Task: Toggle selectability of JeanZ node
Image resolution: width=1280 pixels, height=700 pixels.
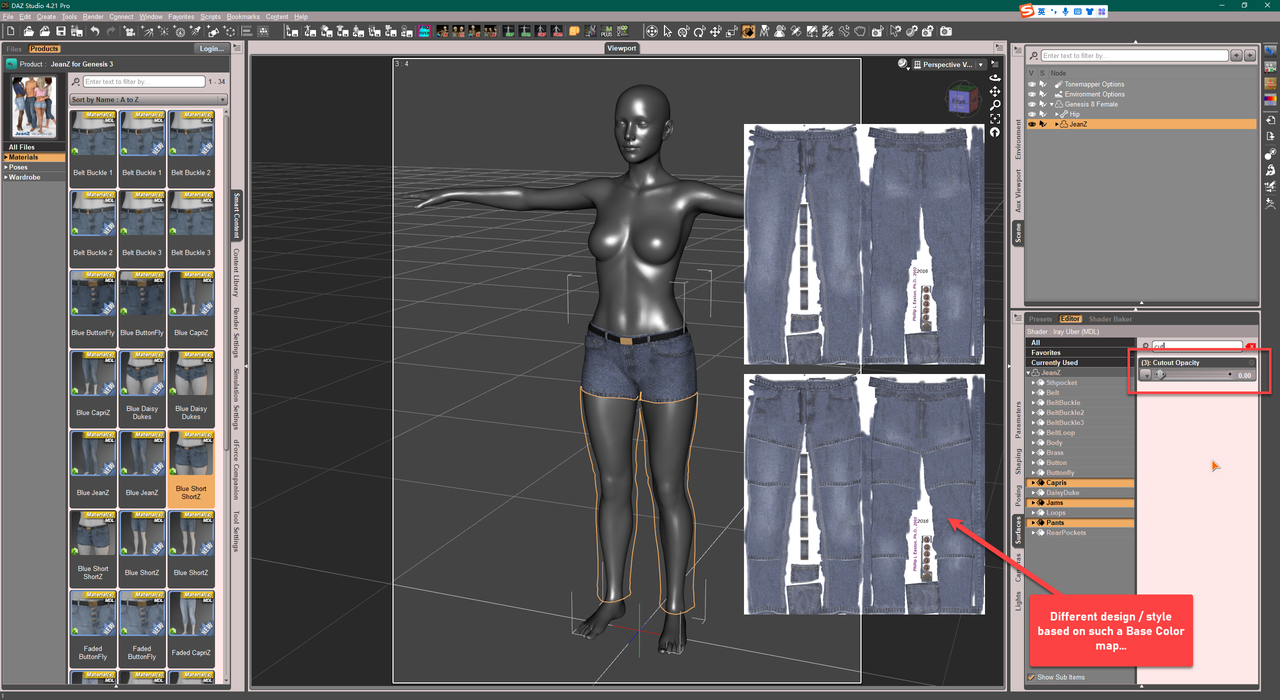Action: pos(1043,124)
